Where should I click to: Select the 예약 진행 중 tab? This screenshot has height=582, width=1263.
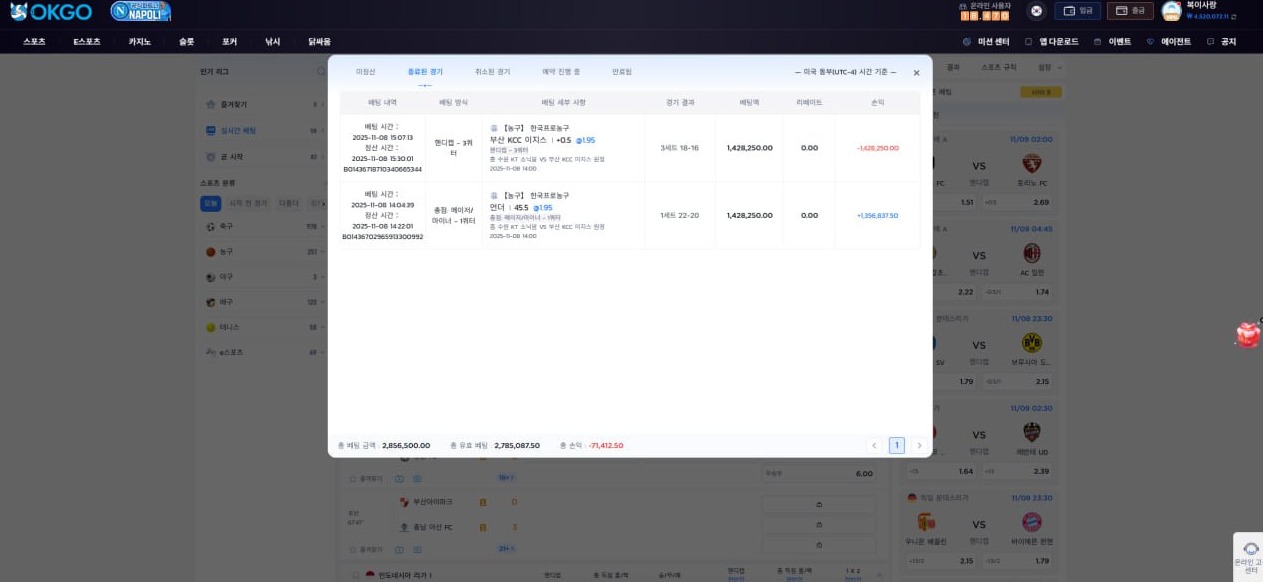(x=561, y=72)
